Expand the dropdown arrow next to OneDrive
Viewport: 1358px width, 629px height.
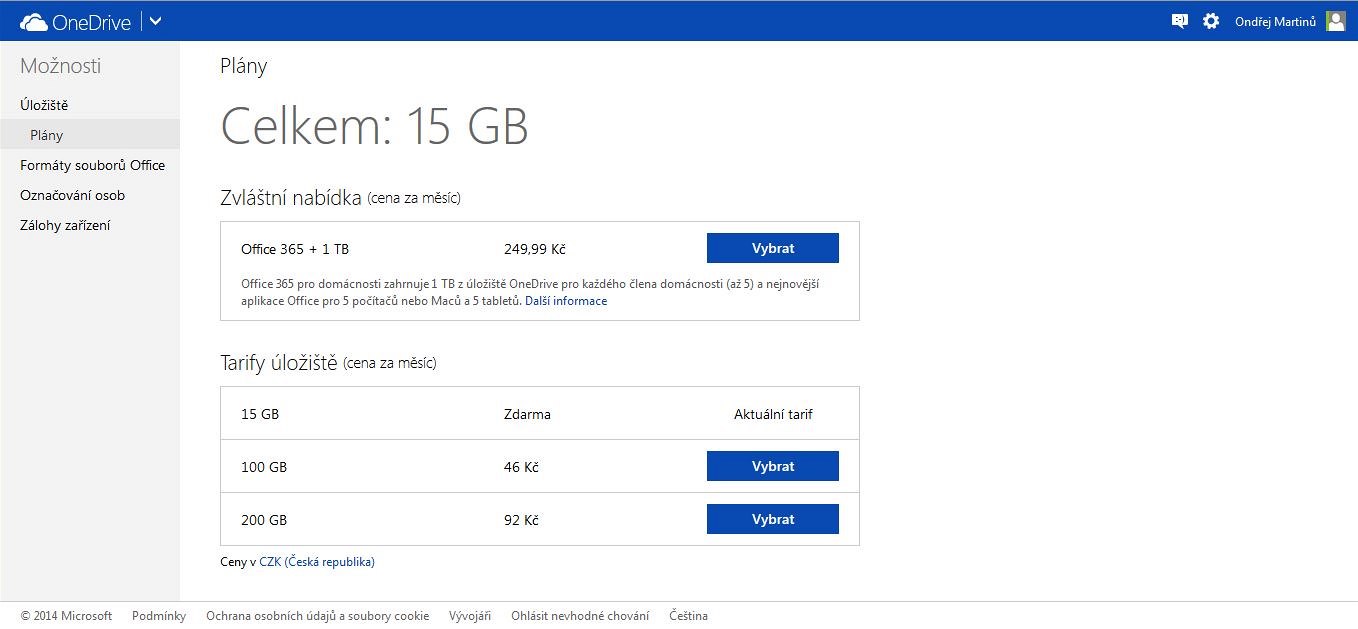155,21
